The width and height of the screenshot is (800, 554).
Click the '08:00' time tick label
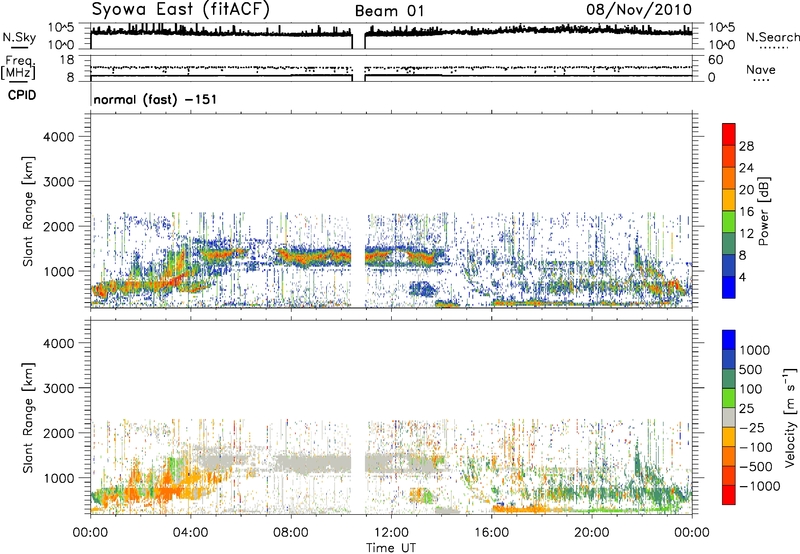tap(291, 533)
